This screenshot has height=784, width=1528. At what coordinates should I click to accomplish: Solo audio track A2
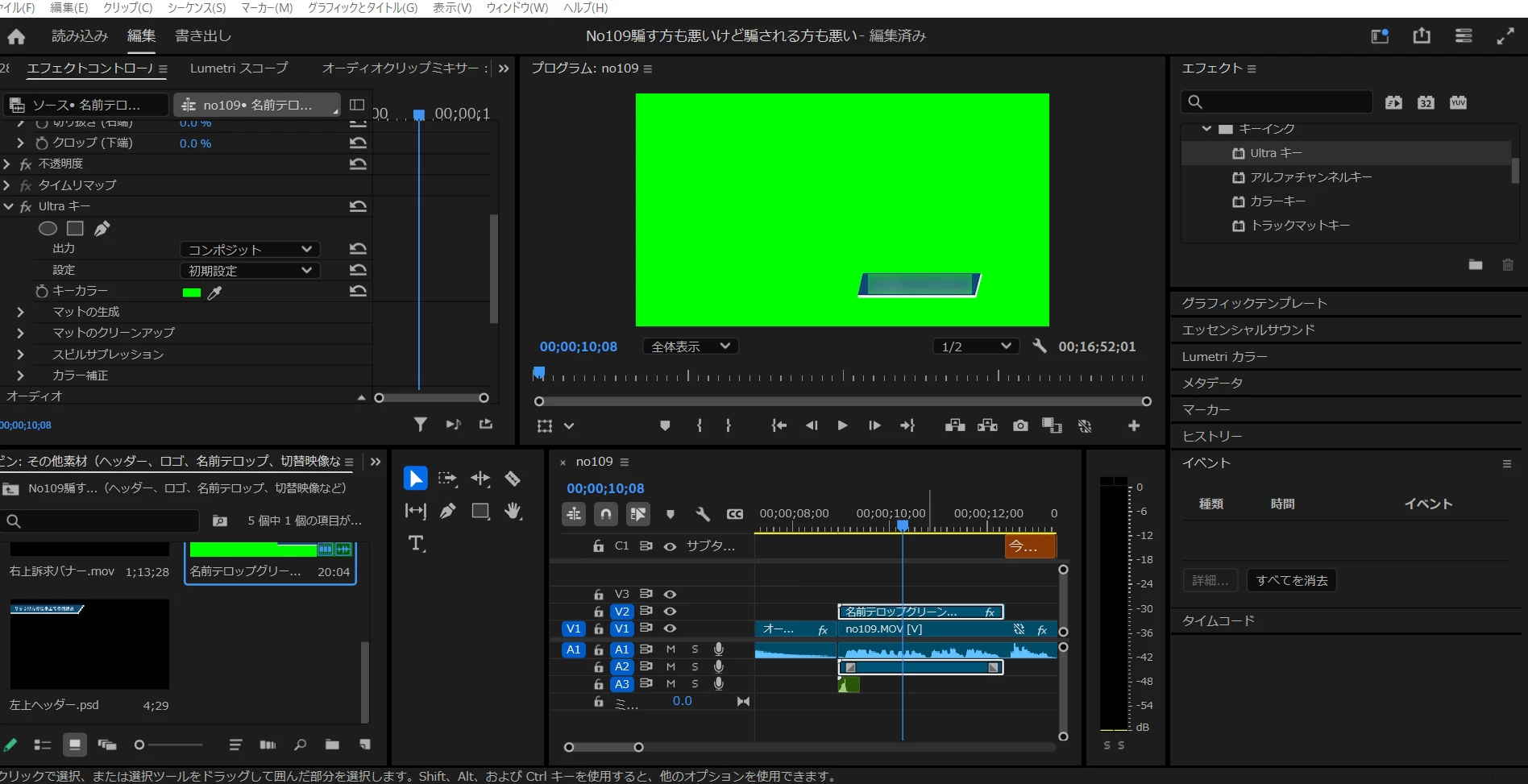695,667
